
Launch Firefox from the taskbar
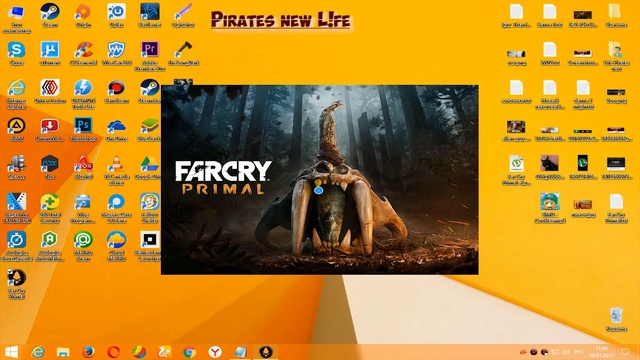(x=88, y=352)
